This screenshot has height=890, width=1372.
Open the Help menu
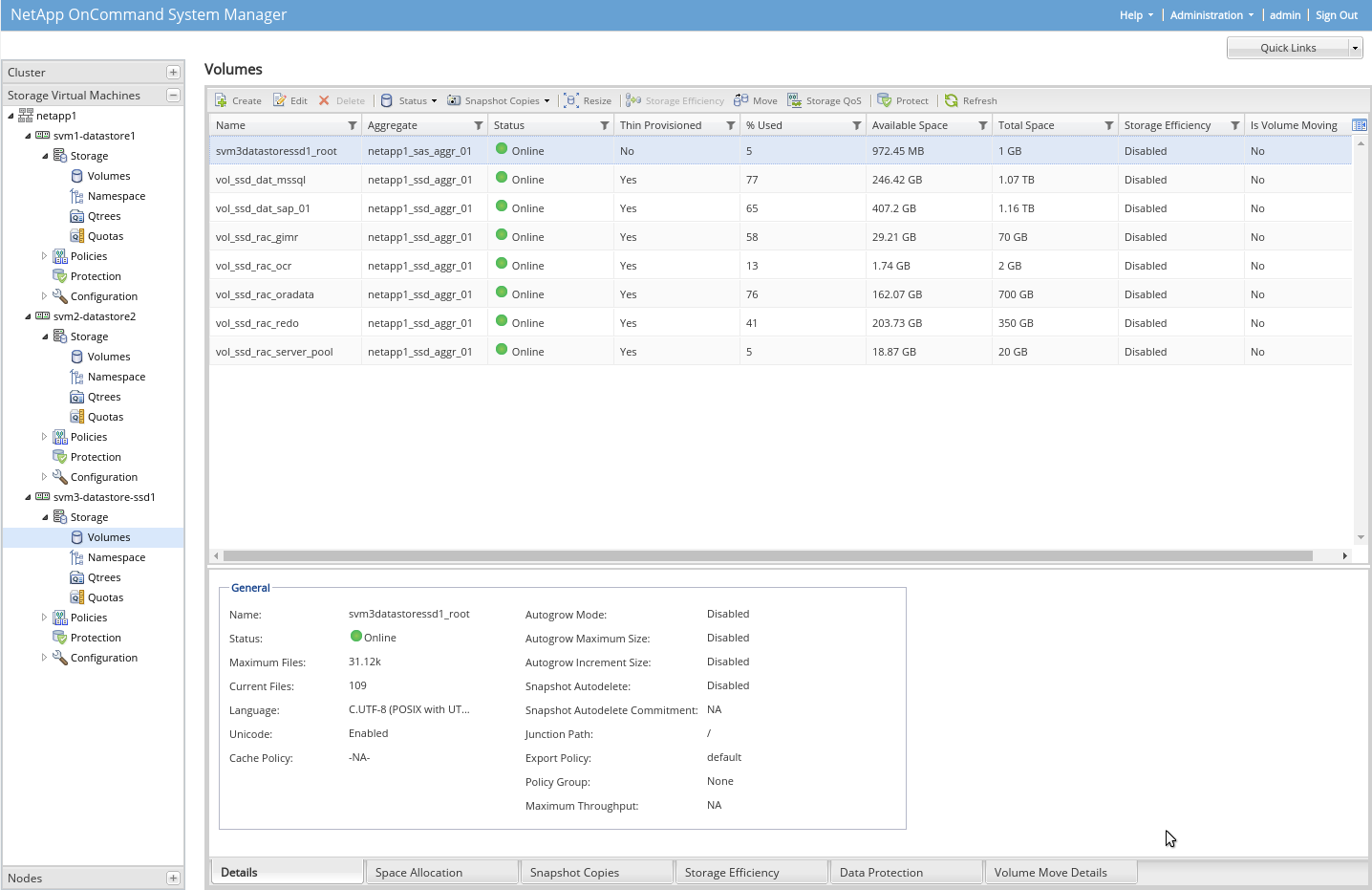click(1136, 15)
